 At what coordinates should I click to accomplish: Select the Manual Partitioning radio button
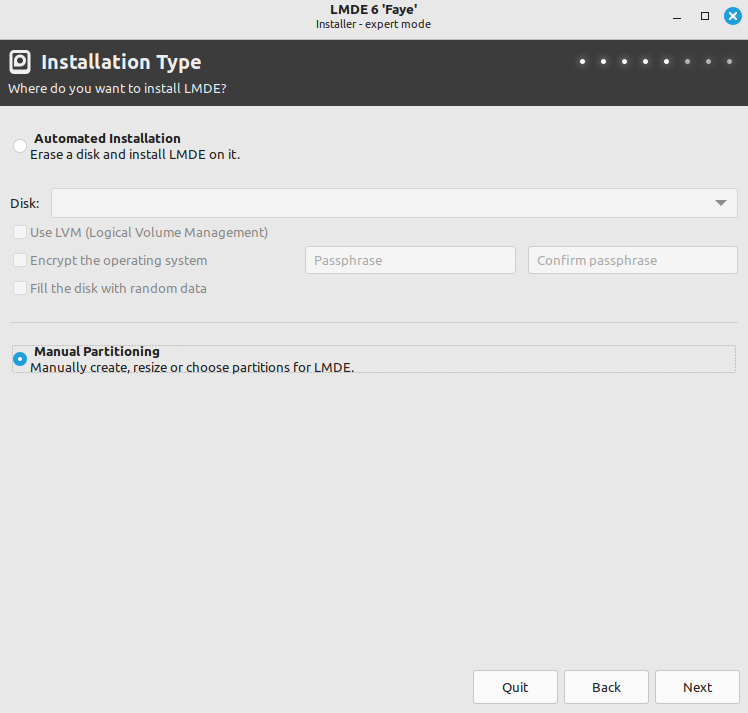20,359
